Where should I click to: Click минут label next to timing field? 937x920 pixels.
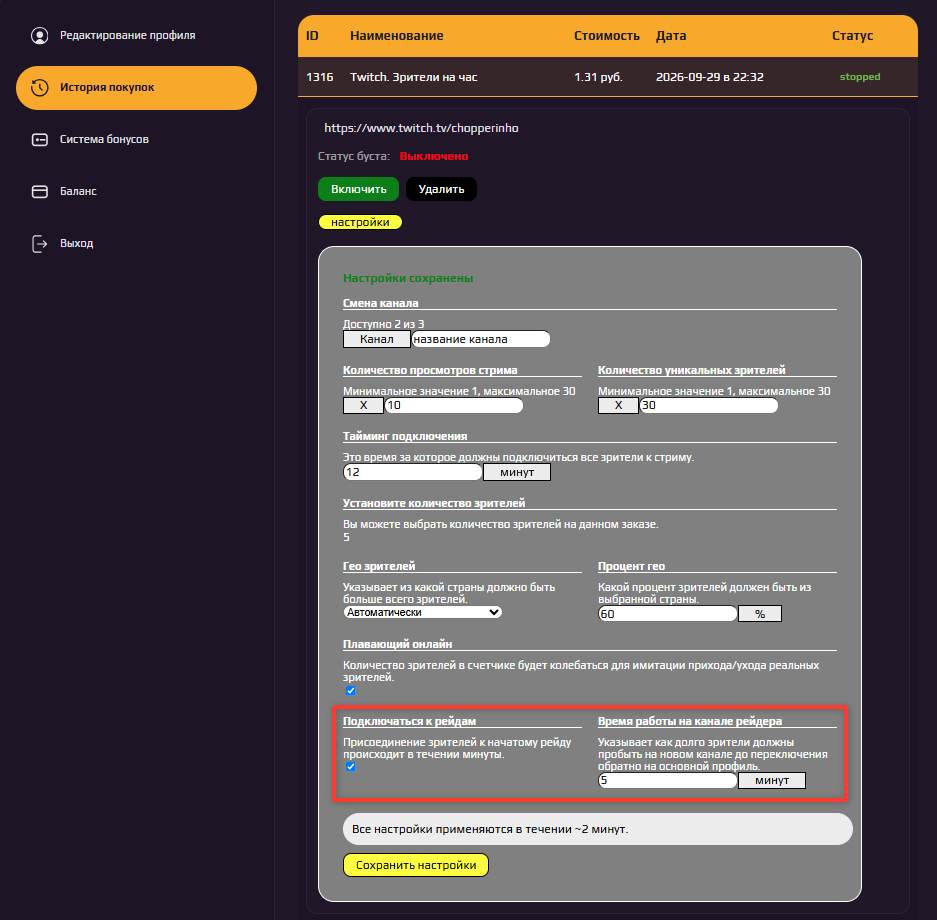coord(517,473)
